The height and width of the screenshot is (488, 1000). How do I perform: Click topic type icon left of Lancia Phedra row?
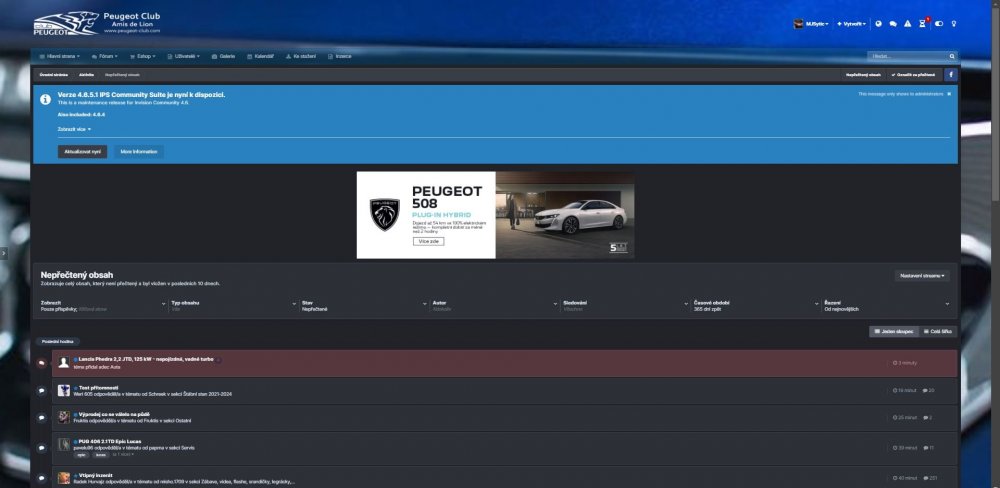pyautogui.click(x=41, y=364)
